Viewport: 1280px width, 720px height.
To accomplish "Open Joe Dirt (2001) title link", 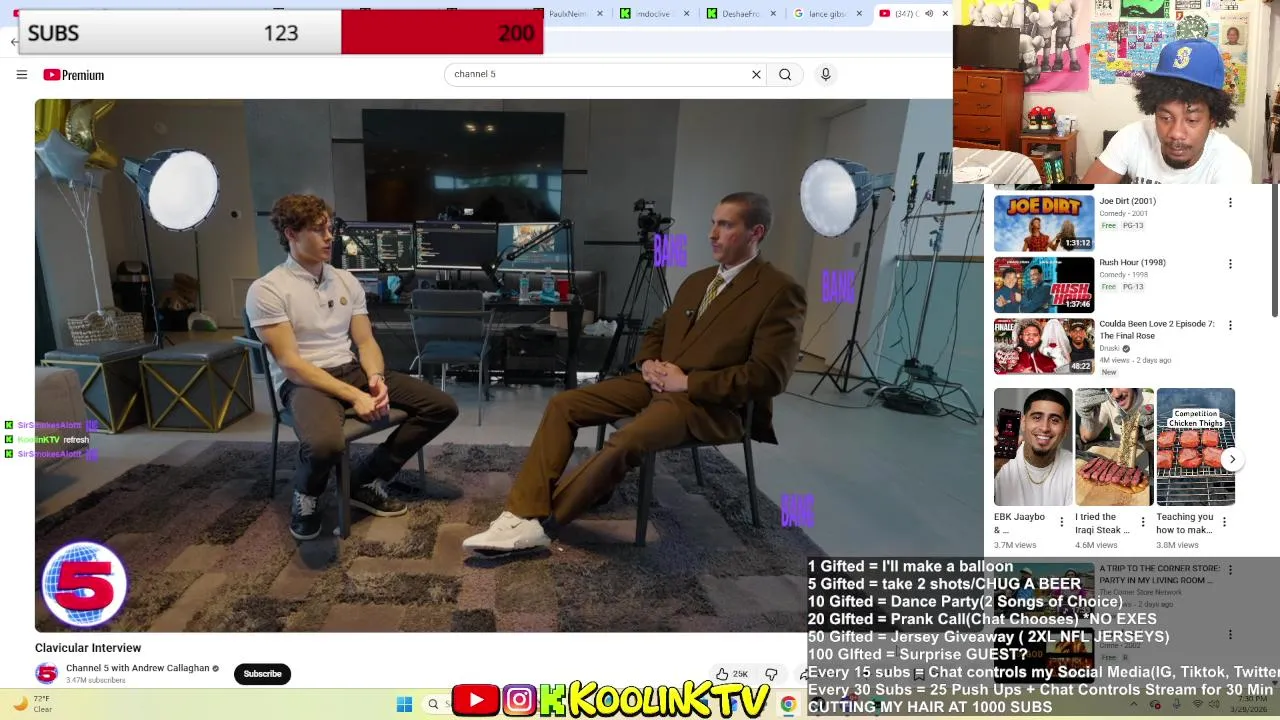I will click(x=1127, y=201).
